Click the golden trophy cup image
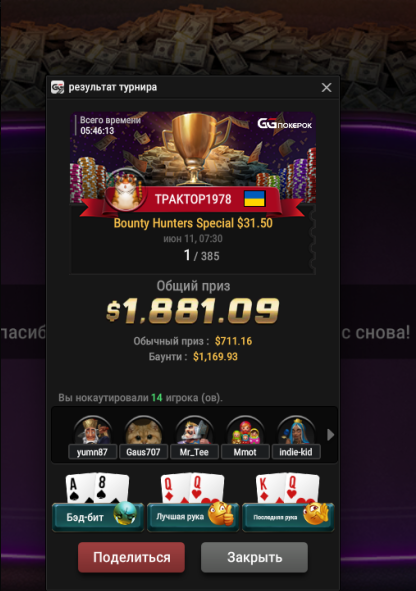The width and height of the screenshot is (416, 591). pos(196,149)
